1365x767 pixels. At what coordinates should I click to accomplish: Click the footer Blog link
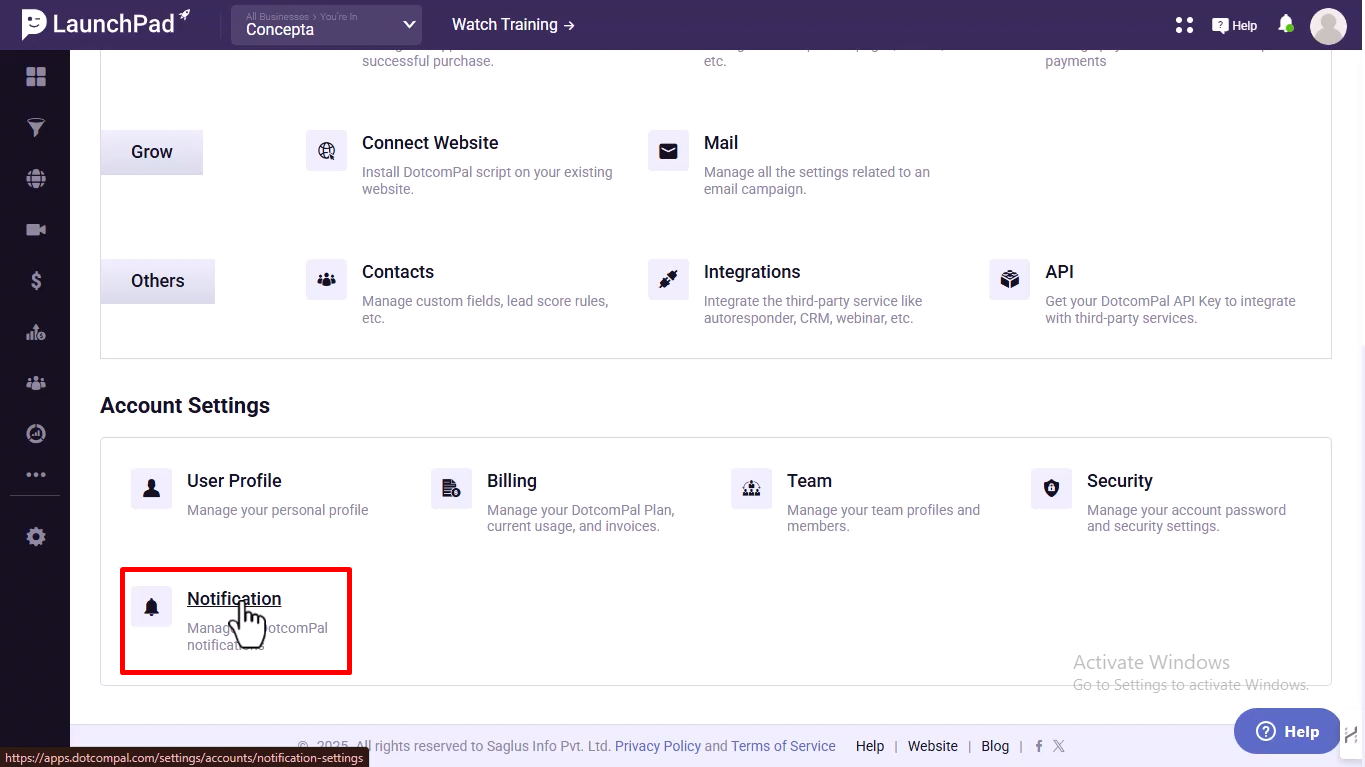pos(995,746)
